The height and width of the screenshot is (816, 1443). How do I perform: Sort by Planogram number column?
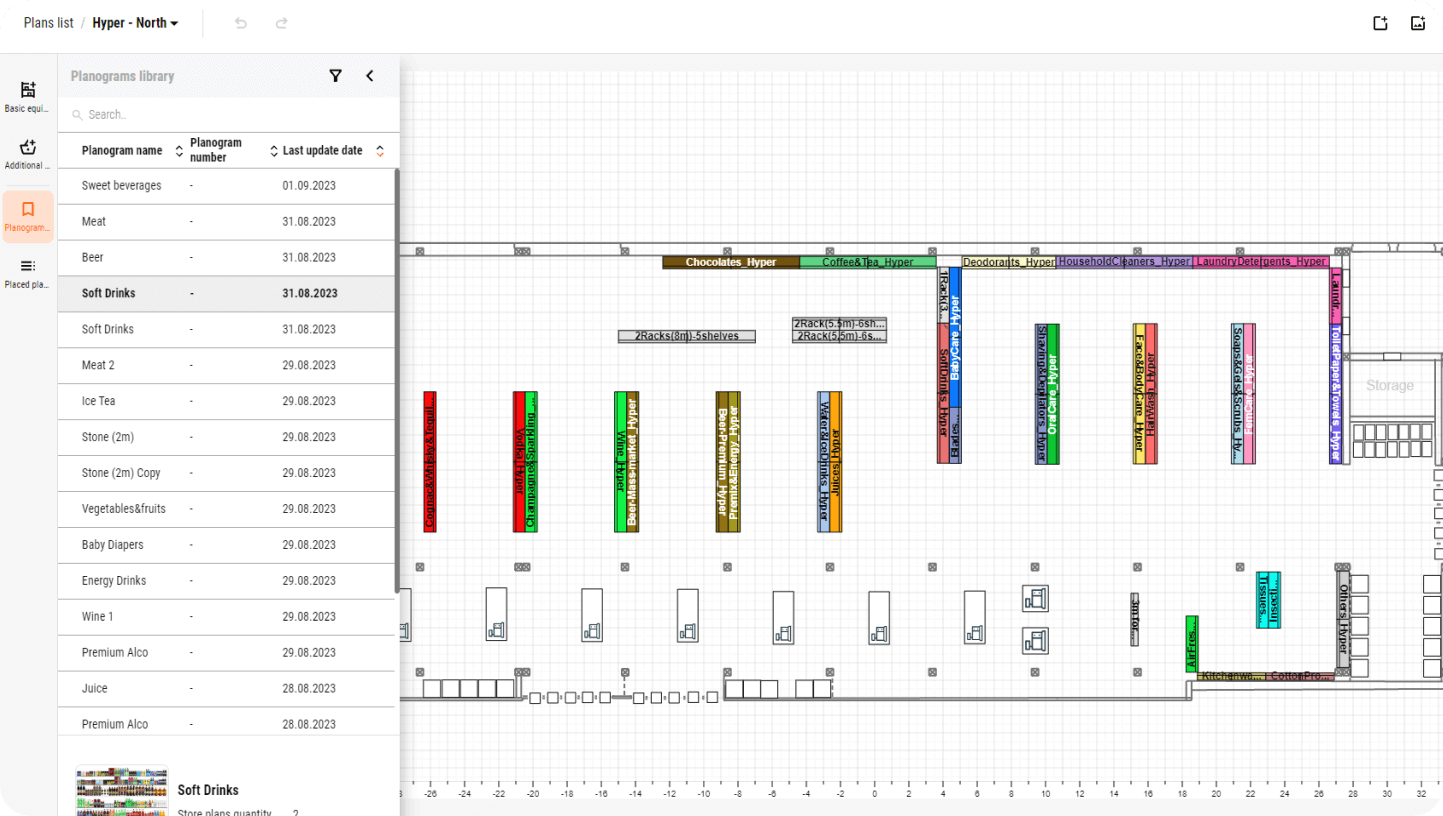click(x=274, y=151)
